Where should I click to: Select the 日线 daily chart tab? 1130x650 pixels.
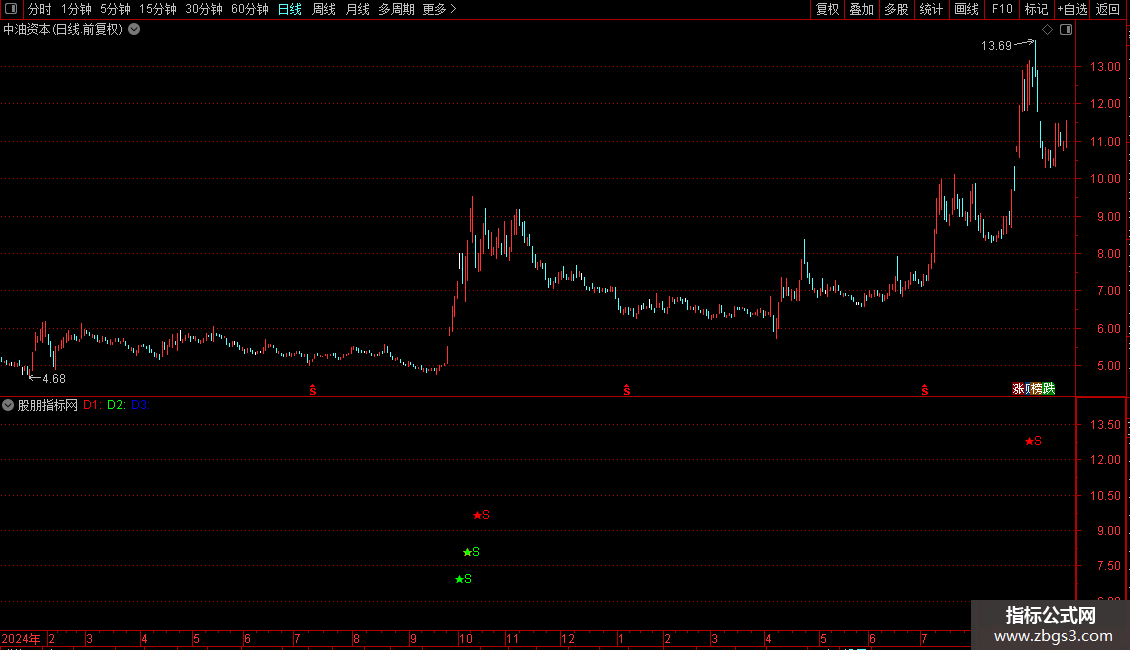click(x=290, y=9)
